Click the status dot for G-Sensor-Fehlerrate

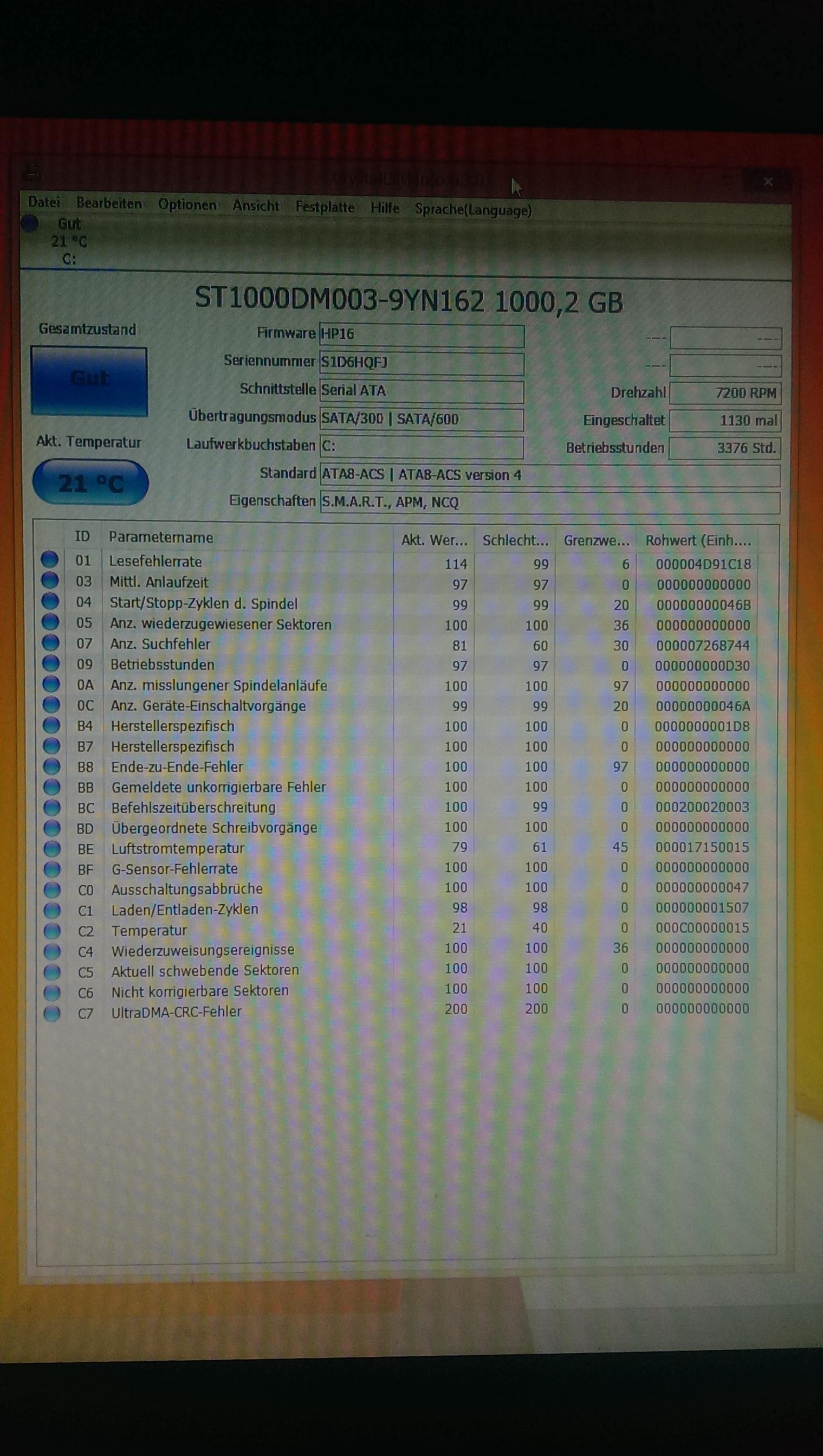pyautogui.click(x=51, y=868)
